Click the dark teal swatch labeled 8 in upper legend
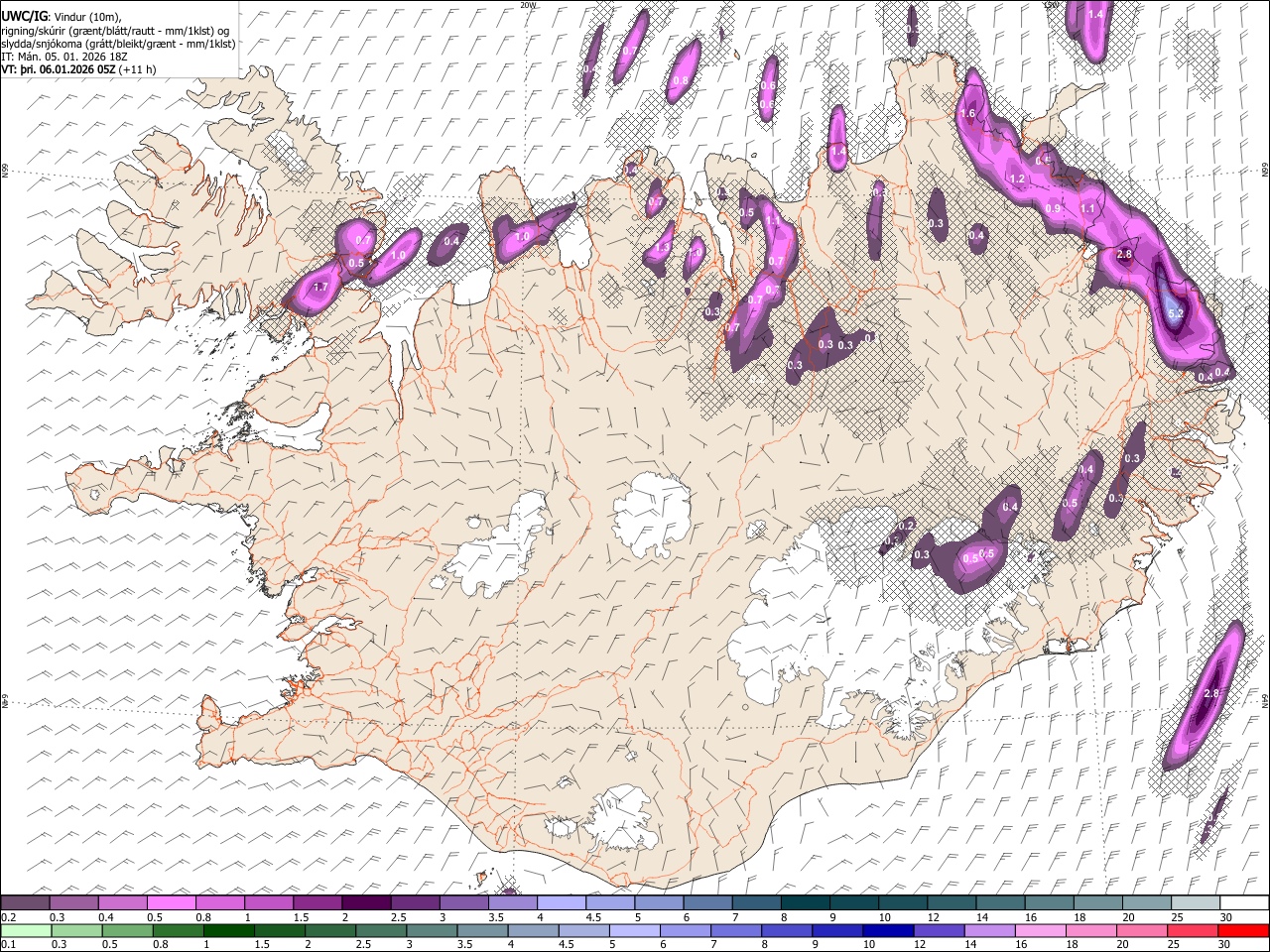 805,903
